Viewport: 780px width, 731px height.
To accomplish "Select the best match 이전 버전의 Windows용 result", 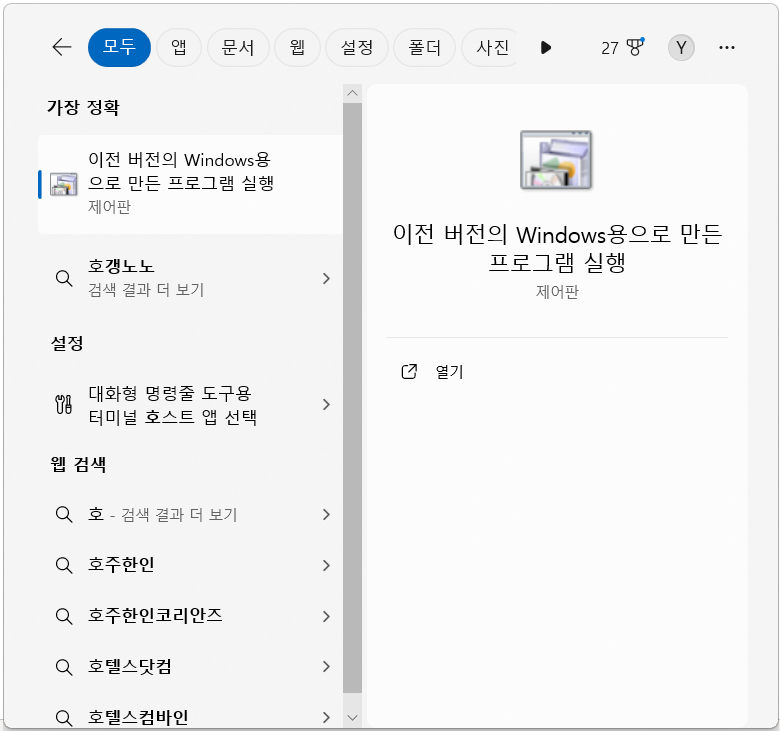I will pos(190,184).
